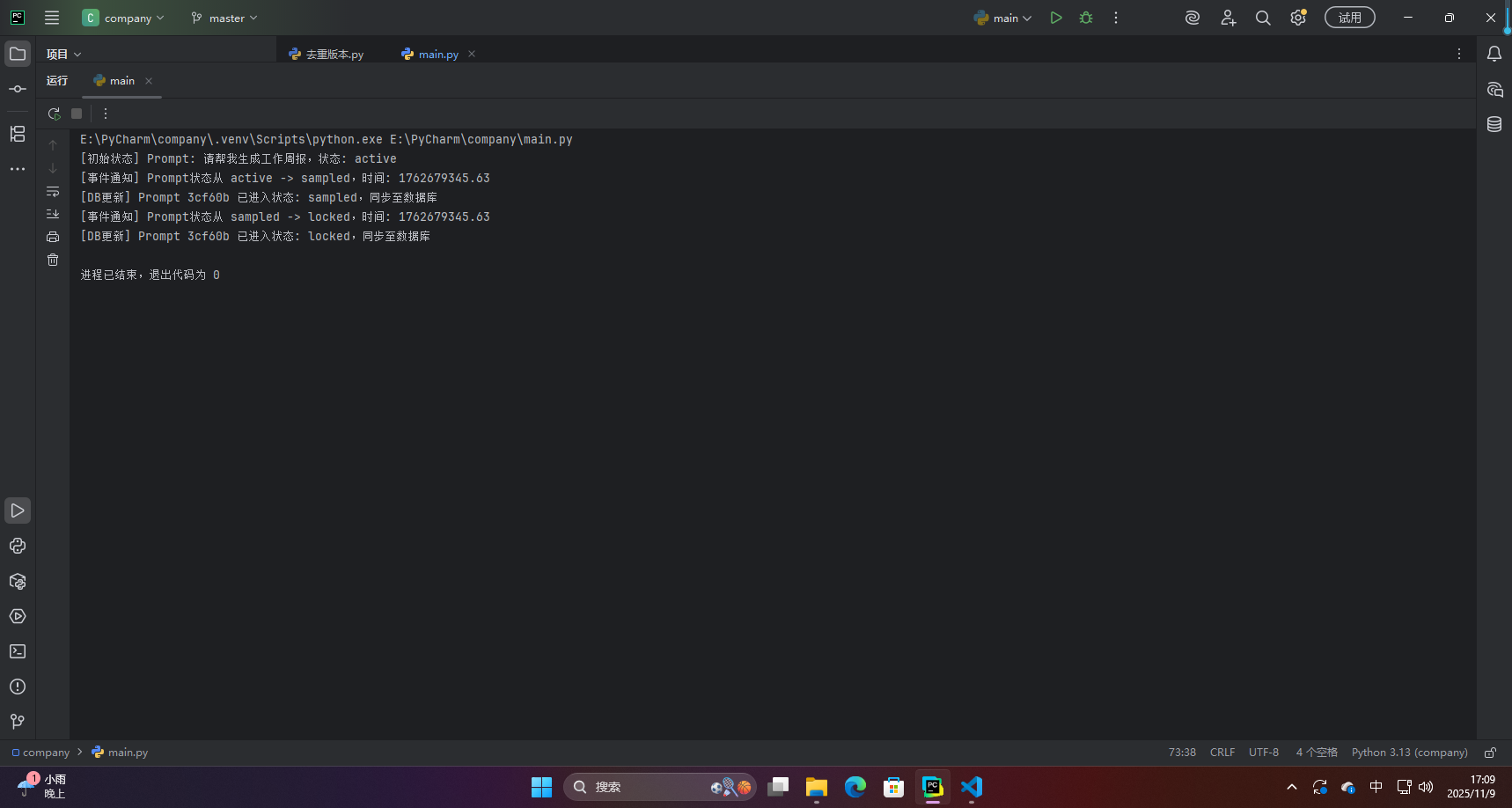Toggle soft-wrap in console

tap(53, 191)
